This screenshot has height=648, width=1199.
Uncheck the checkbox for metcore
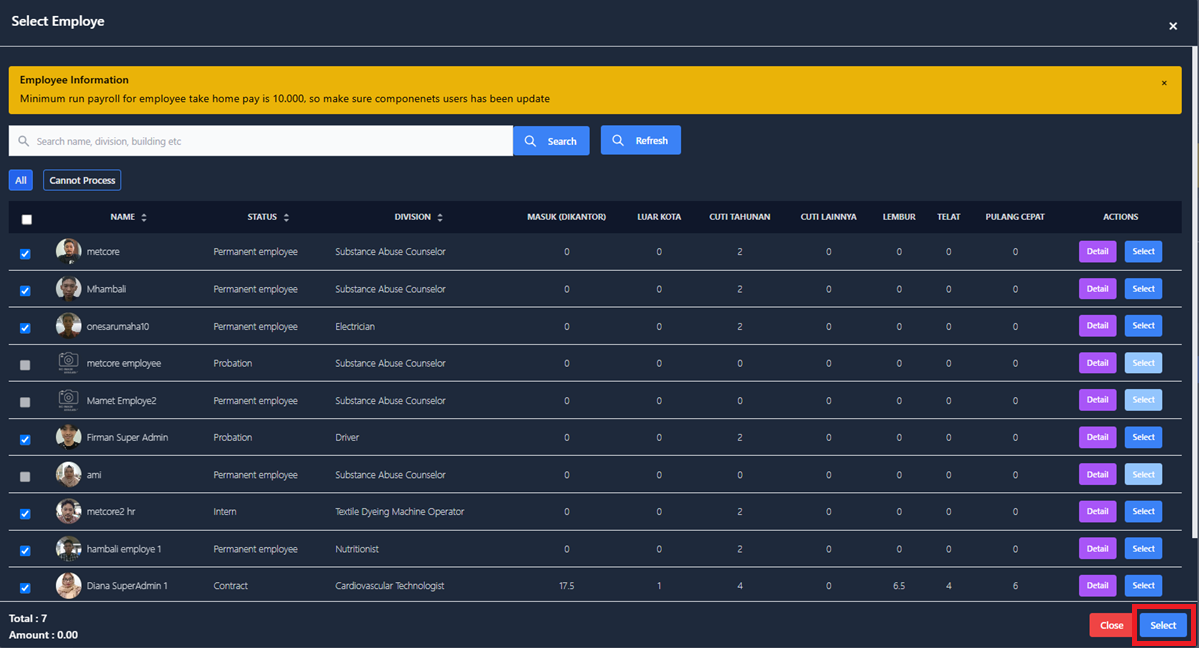(25, 254)
